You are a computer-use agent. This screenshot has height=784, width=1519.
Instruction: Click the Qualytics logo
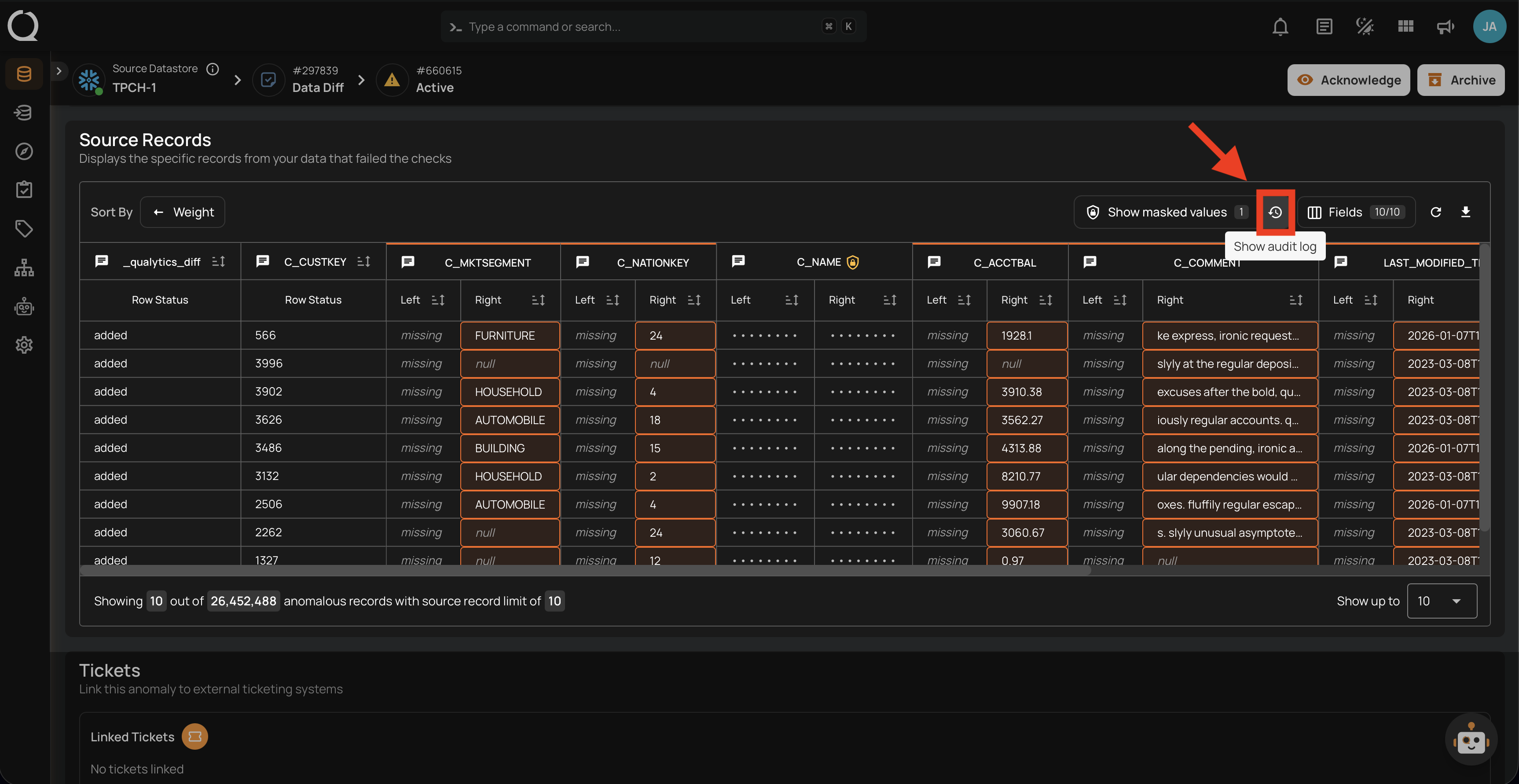[x=23, y=26]
